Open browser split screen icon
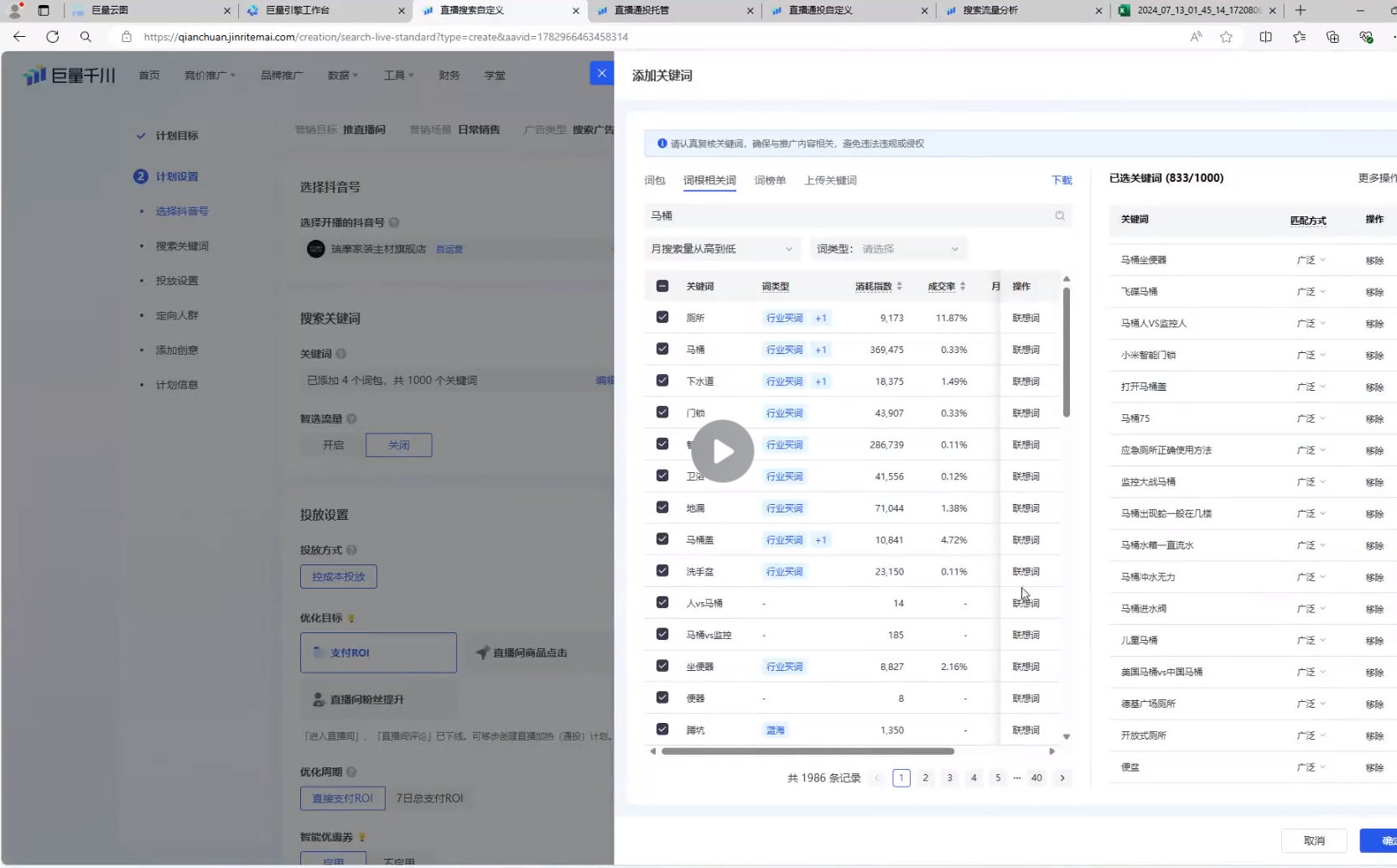 pos(1265,37)
